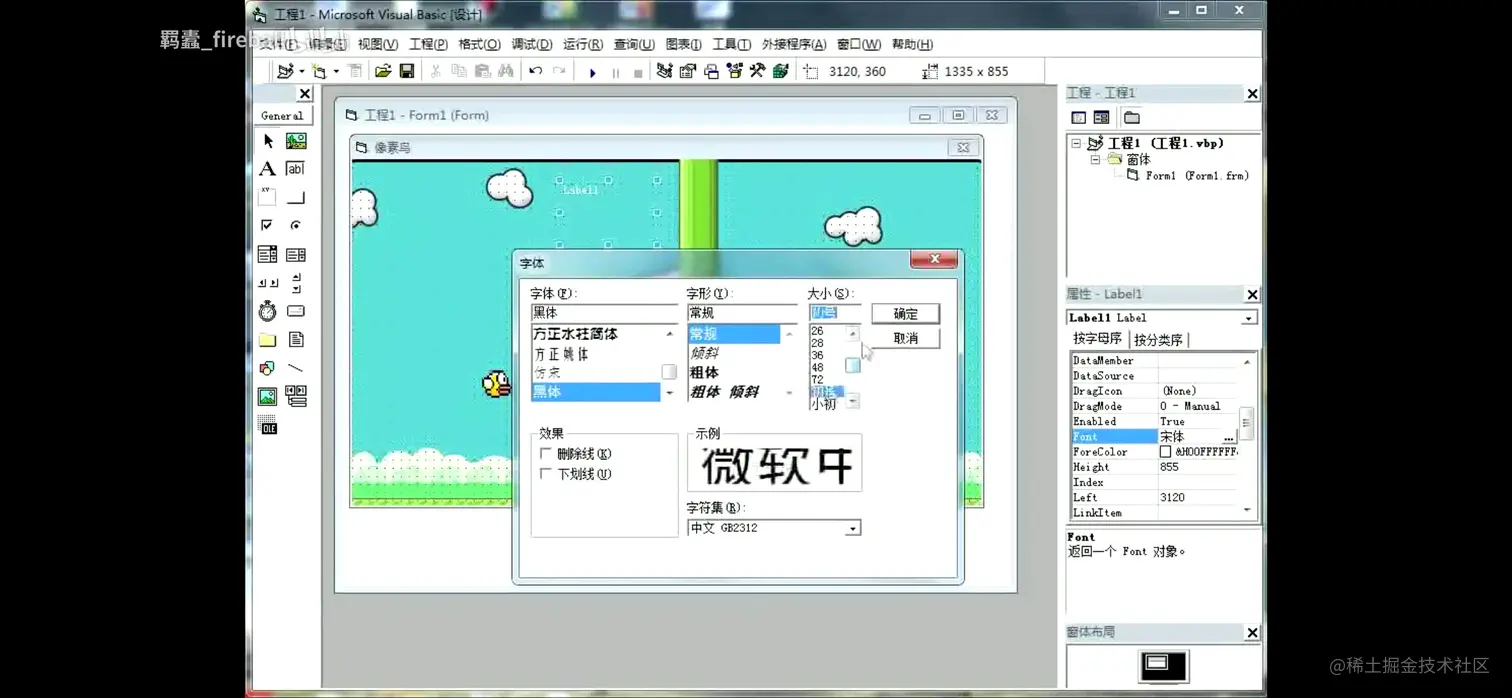
Task: Click the Open Project toolbar icon
Action: pos(383,71)
